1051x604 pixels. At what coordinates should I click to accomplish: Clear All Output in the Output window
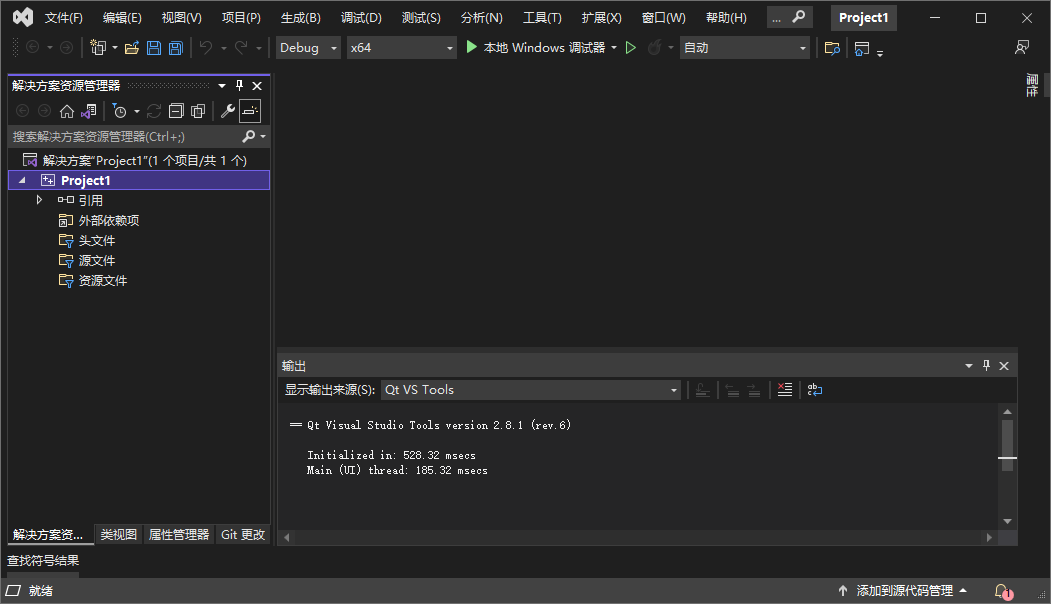(x=784, y=390)
